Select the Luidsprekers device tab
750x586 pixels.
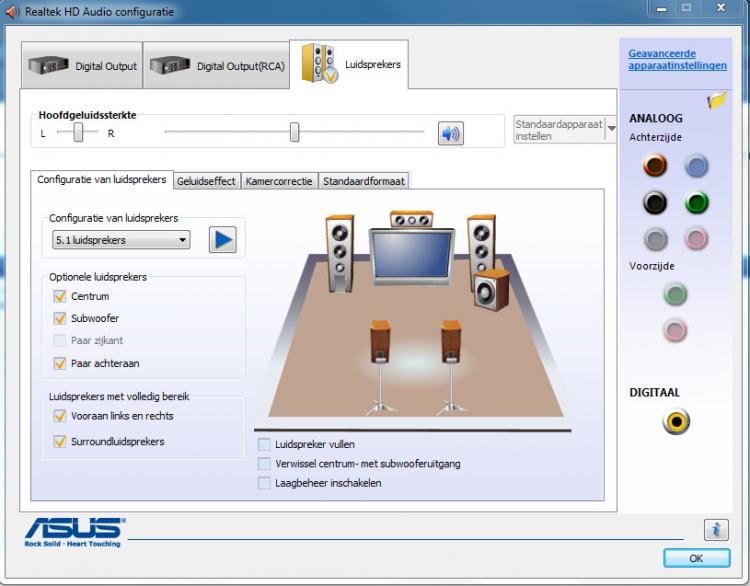349,64
